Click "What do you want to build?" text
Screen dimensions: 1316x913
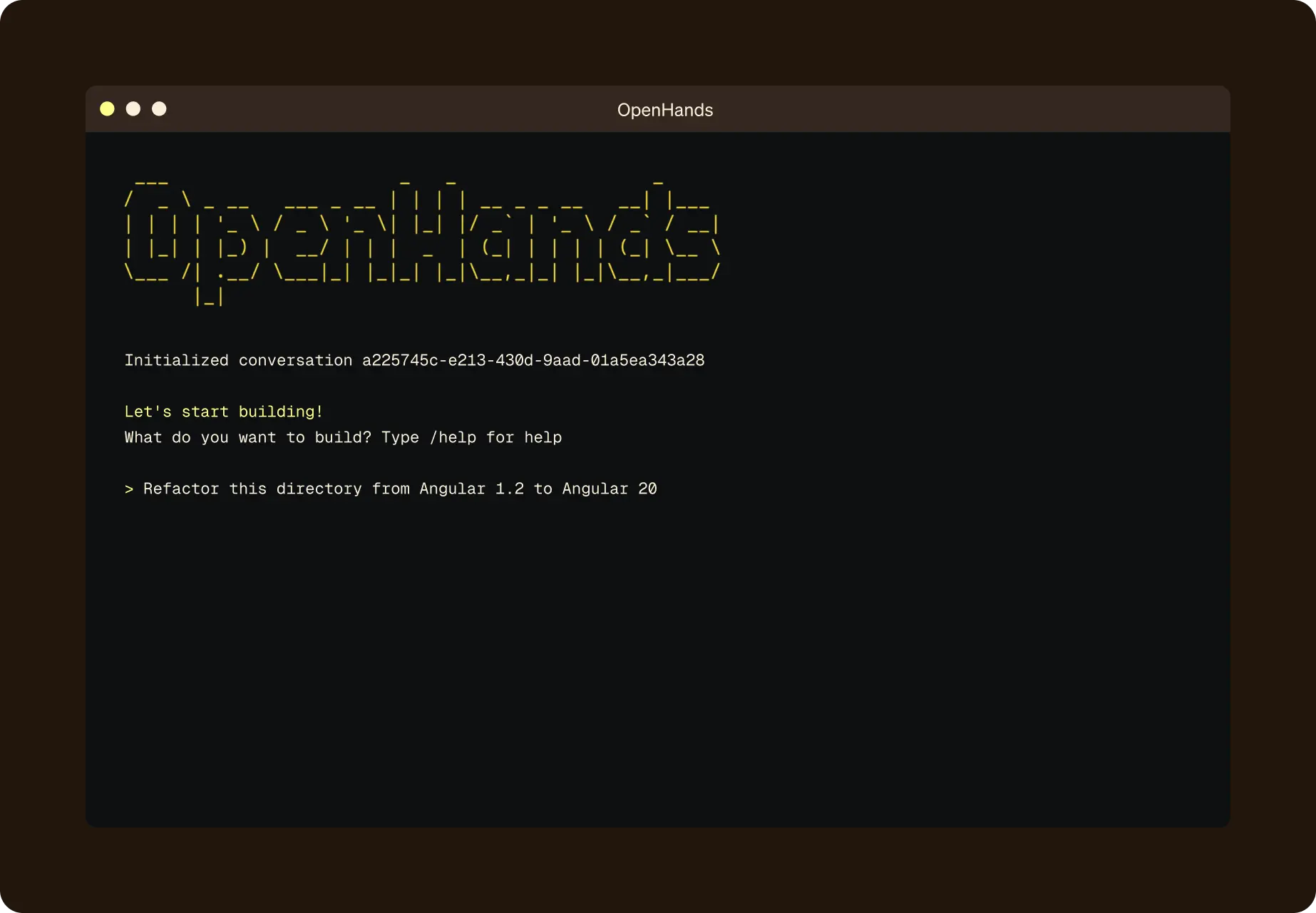click(x=247, y=438)
